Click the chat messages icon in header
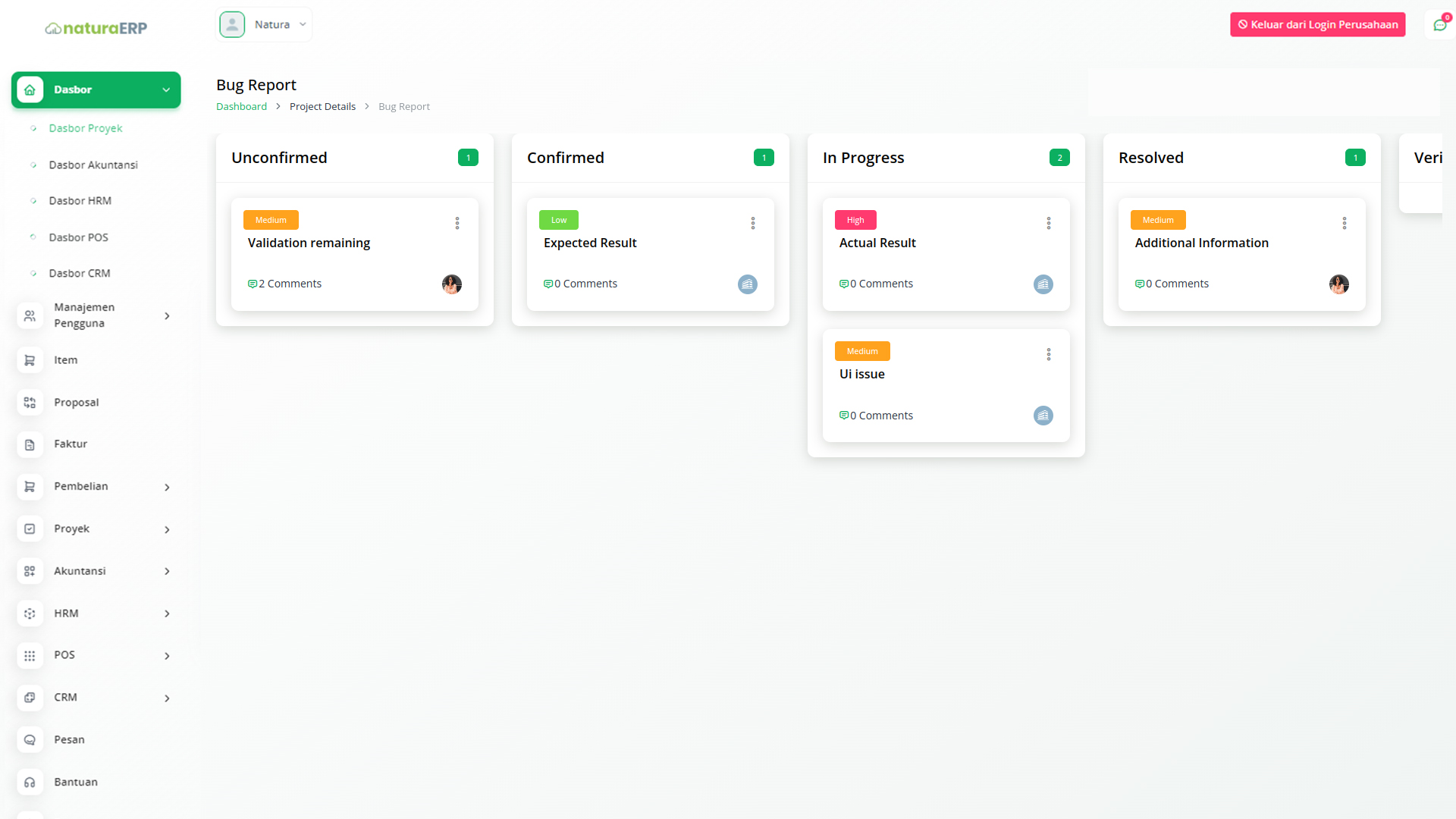Image resolution: width=1456 pixels, height=819 pixels. click(1439, 25)
